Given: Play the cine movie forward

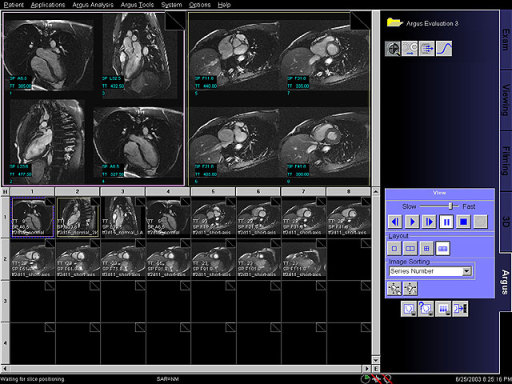Looking at the screenshot, I should (x=412, y=222).
